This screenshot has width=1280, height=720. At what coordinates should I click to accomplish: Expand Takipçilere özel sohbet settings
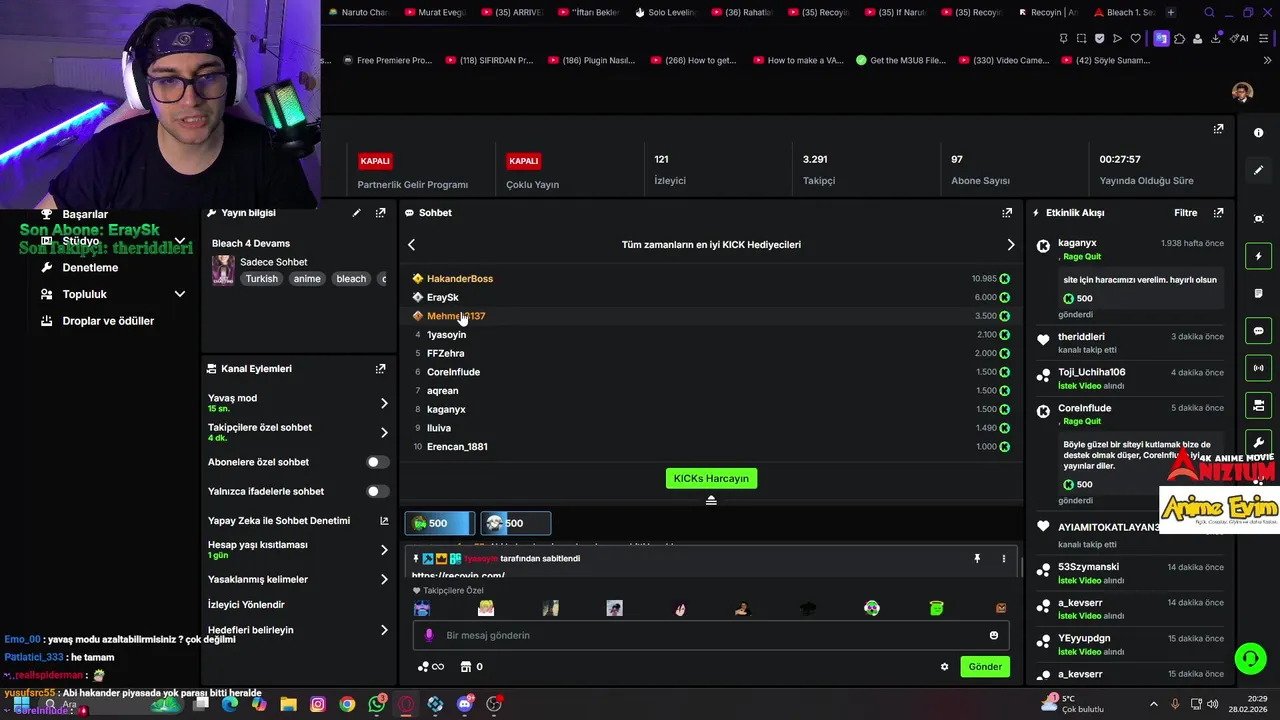pyautogui.click(x=384, y=432)
